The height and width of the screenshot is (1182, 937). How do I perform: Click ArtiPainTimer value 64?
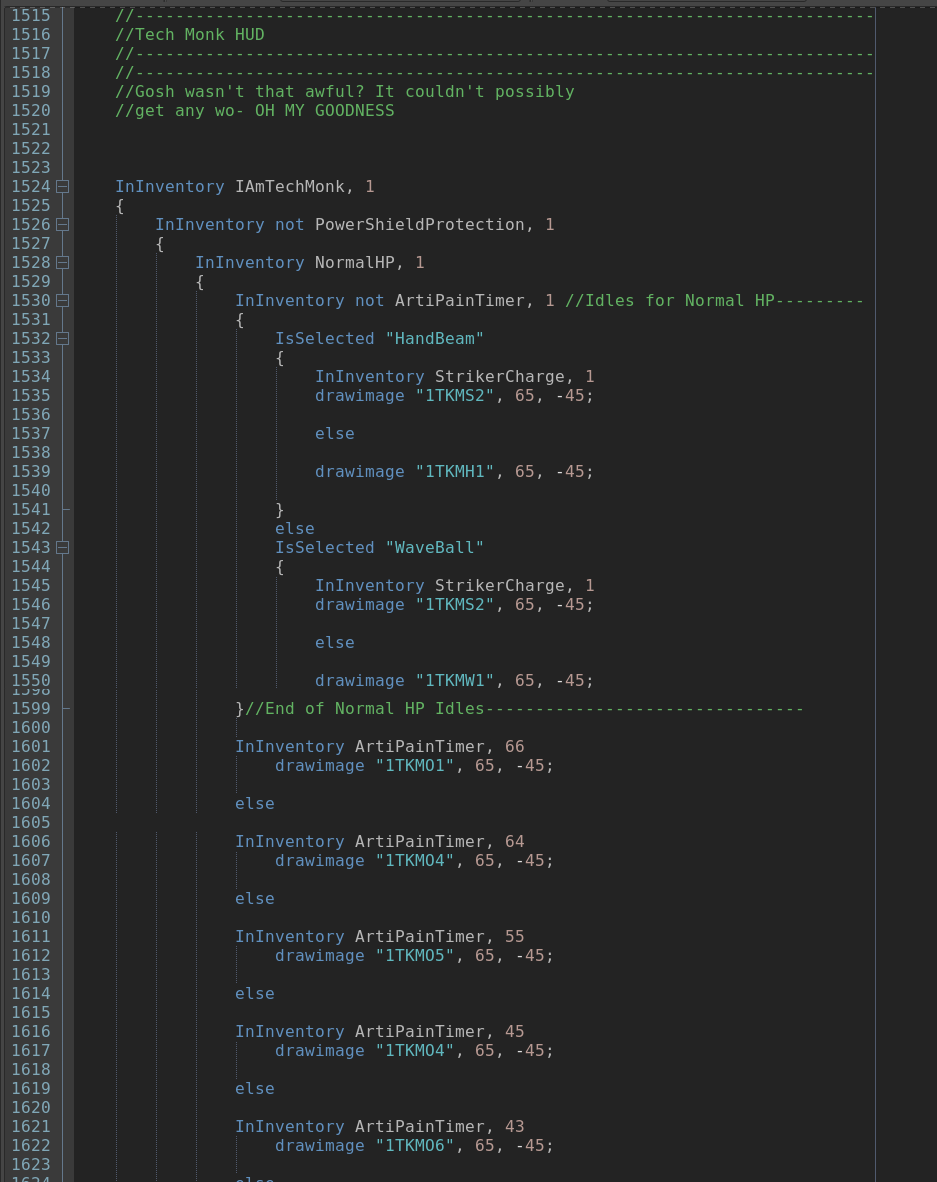click(x=515, y=841)
